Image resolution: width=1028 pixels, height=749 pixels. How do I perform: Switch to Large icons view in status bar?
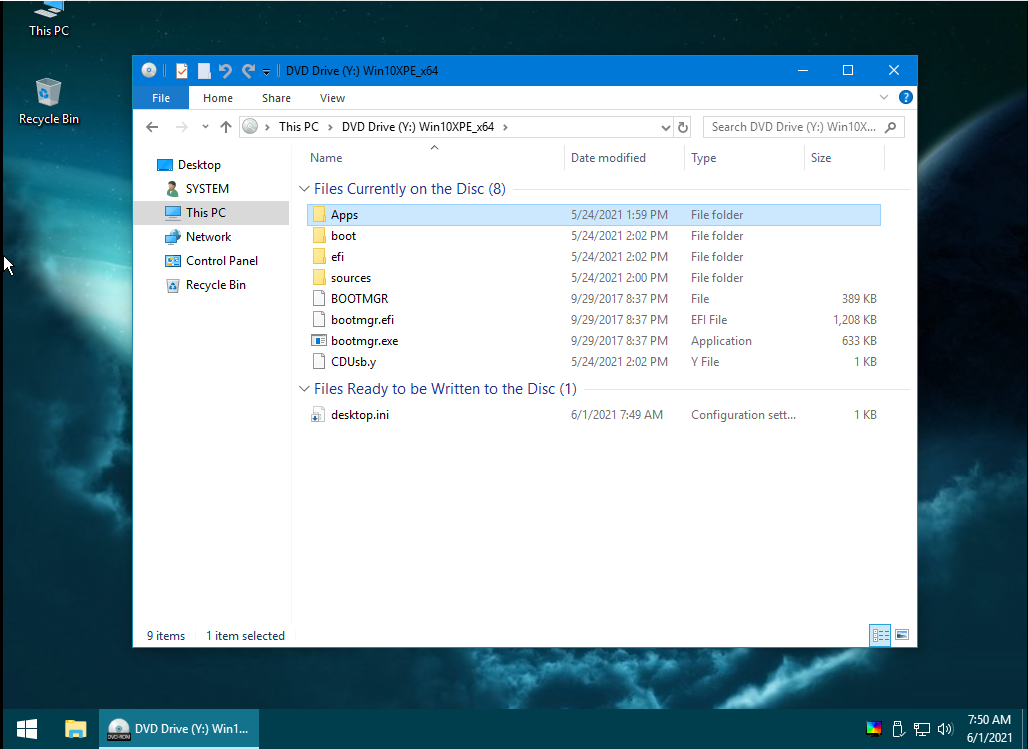click(902, 635)
